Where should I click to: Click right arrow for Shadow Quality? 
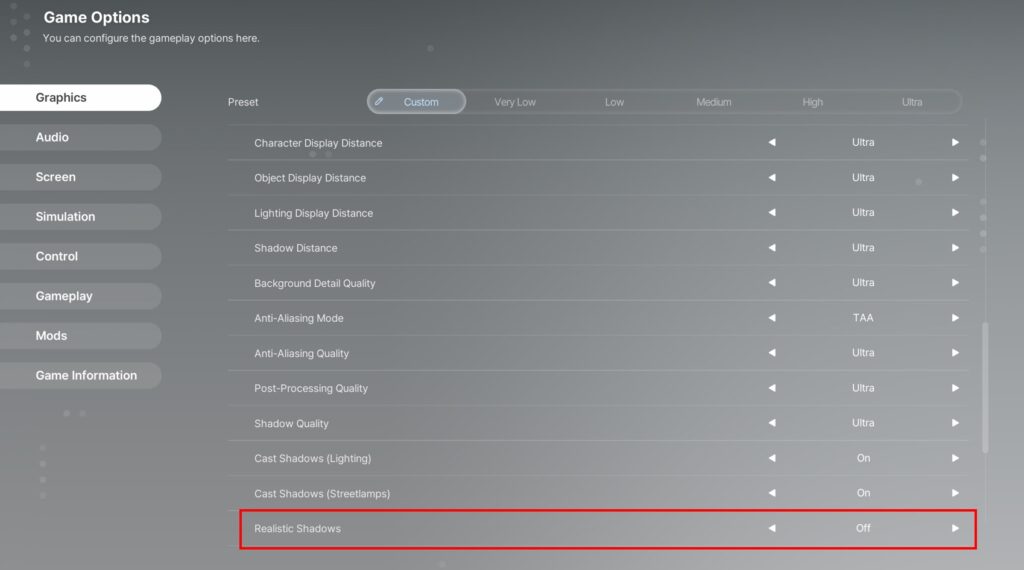[955, 423]
